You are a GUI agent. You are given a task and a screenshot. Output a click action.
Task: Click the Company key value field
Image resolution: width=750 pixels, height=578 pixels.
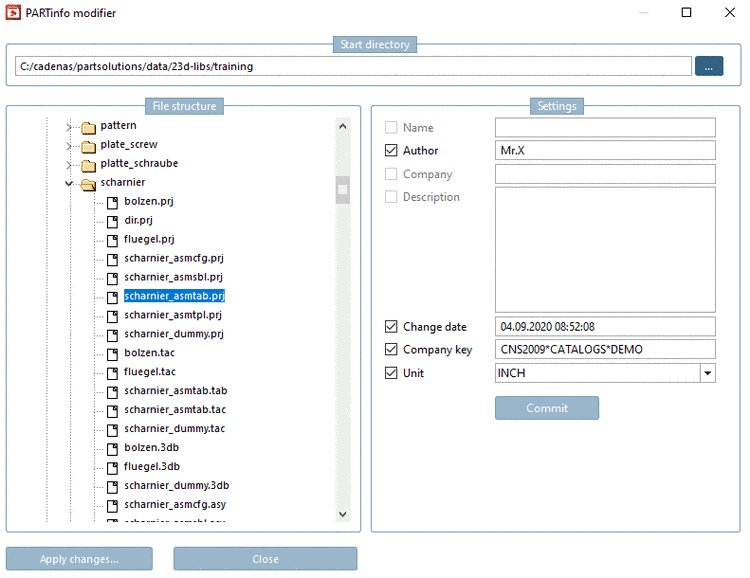(605, 349)
